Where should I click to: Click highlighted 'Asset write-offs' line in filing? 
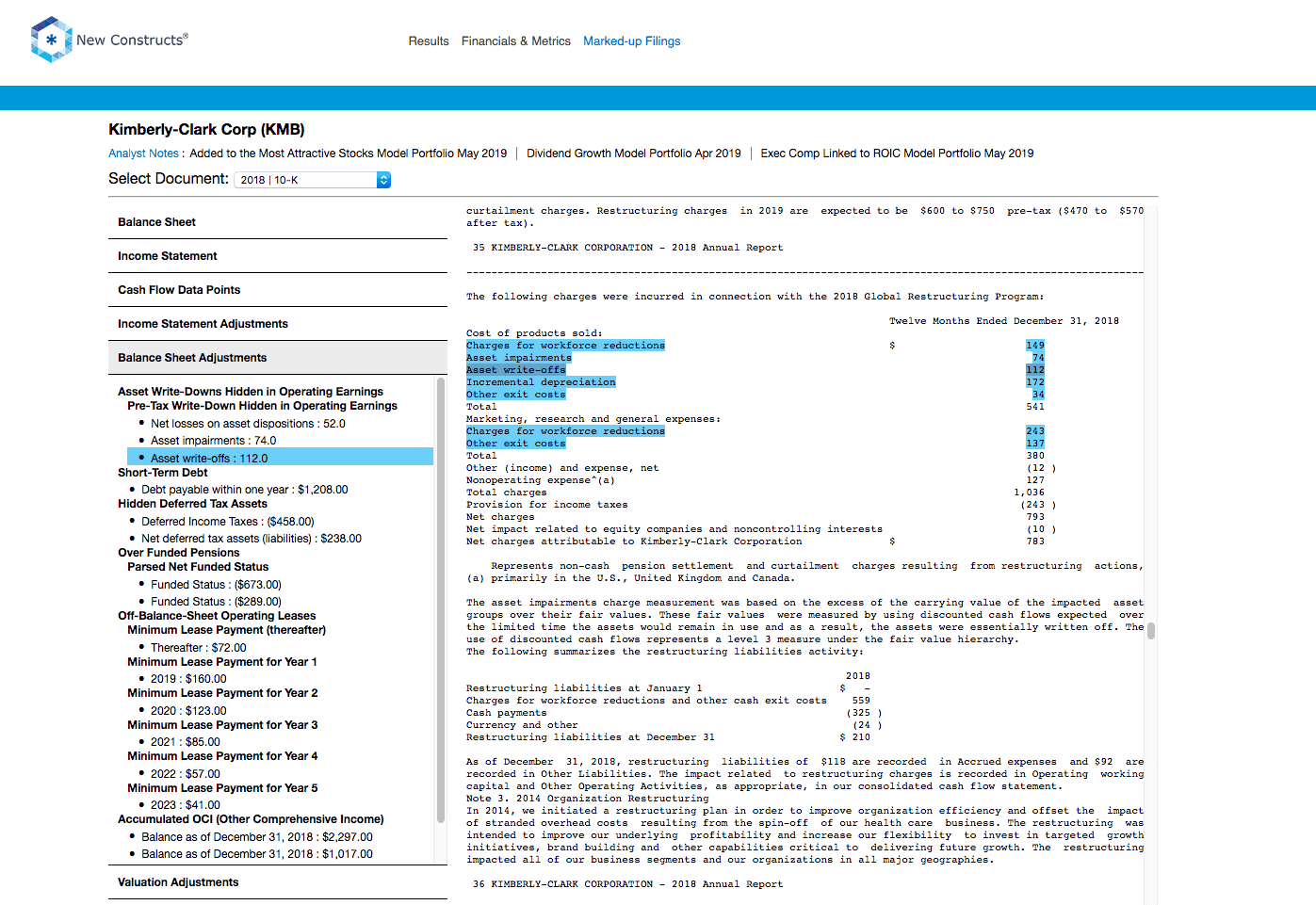[515, 370]
